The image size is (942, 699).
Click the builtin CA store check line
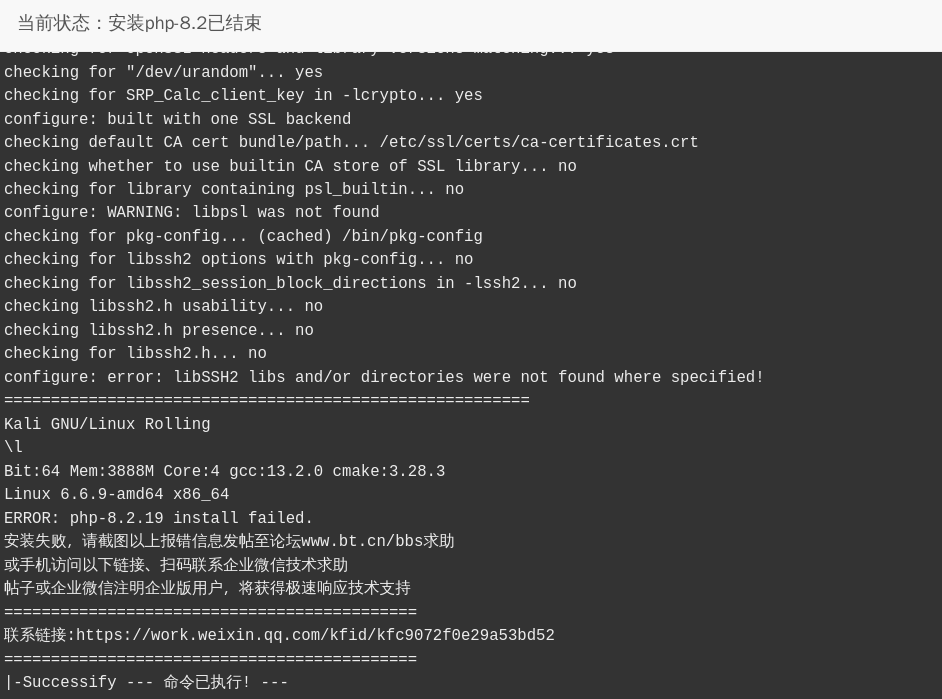coord(290,166)
